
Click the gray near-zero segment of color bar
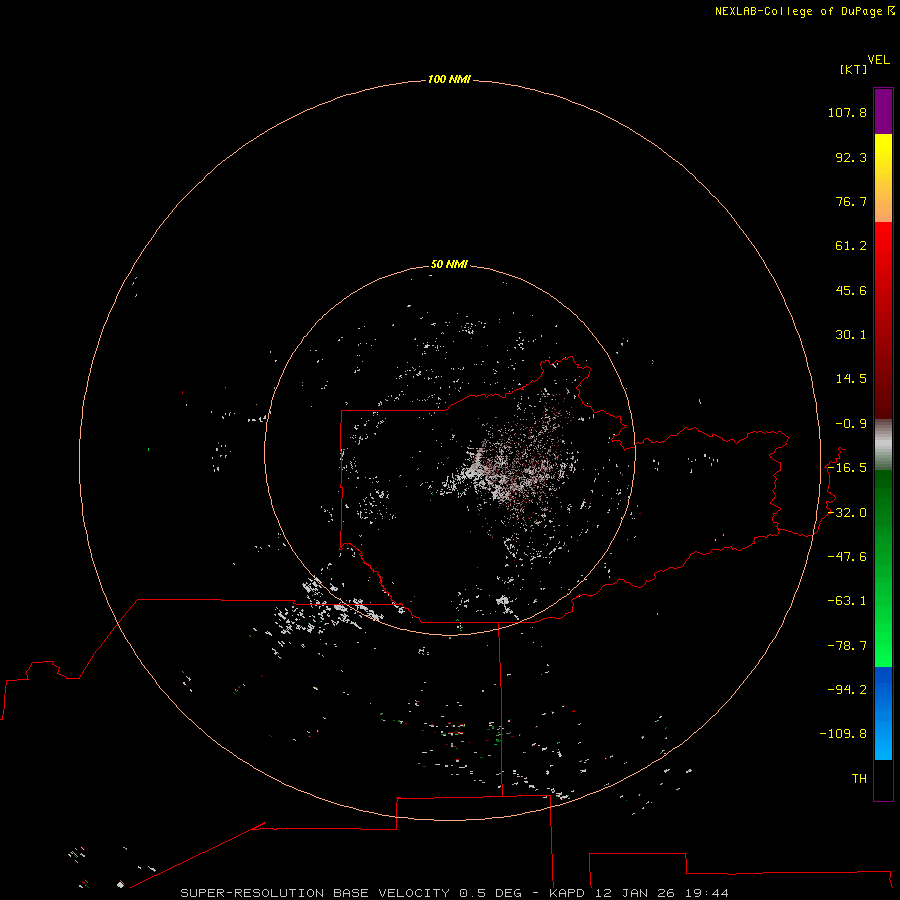click(883, 445)
